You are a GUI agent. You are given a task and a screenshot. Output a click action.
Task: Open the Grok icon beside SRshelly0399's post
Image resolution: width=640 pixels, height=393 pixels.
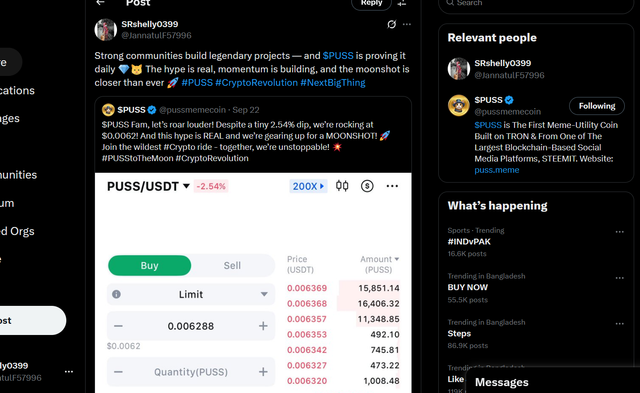[x=391, y=24]
